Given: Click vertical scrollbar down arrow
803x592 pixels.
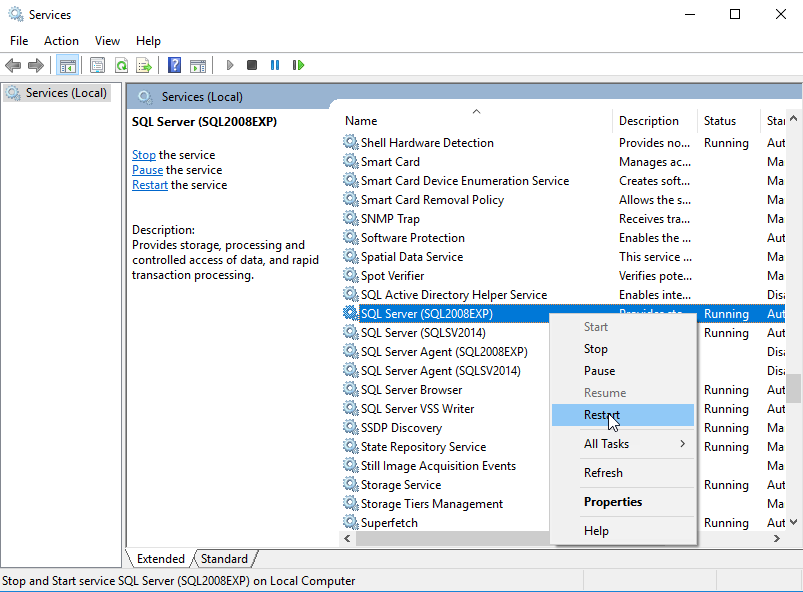Looking at the screenshot, I should (x=793, y=522).
